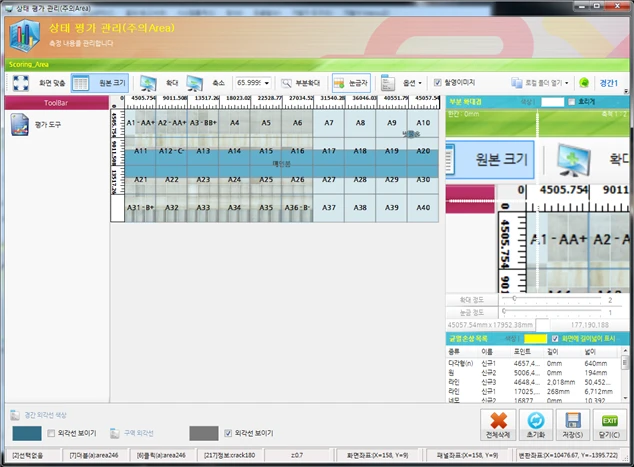The image size is (634, 467).
Task: Select grid cell A7
Action: (329, 123)
